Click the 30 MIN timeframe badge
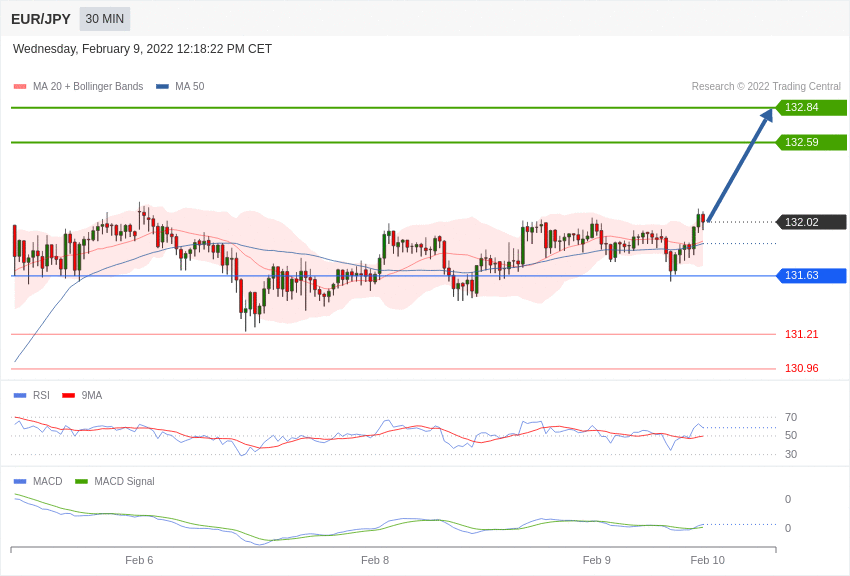Screen dimensions: 850x576 coord(105,19)
